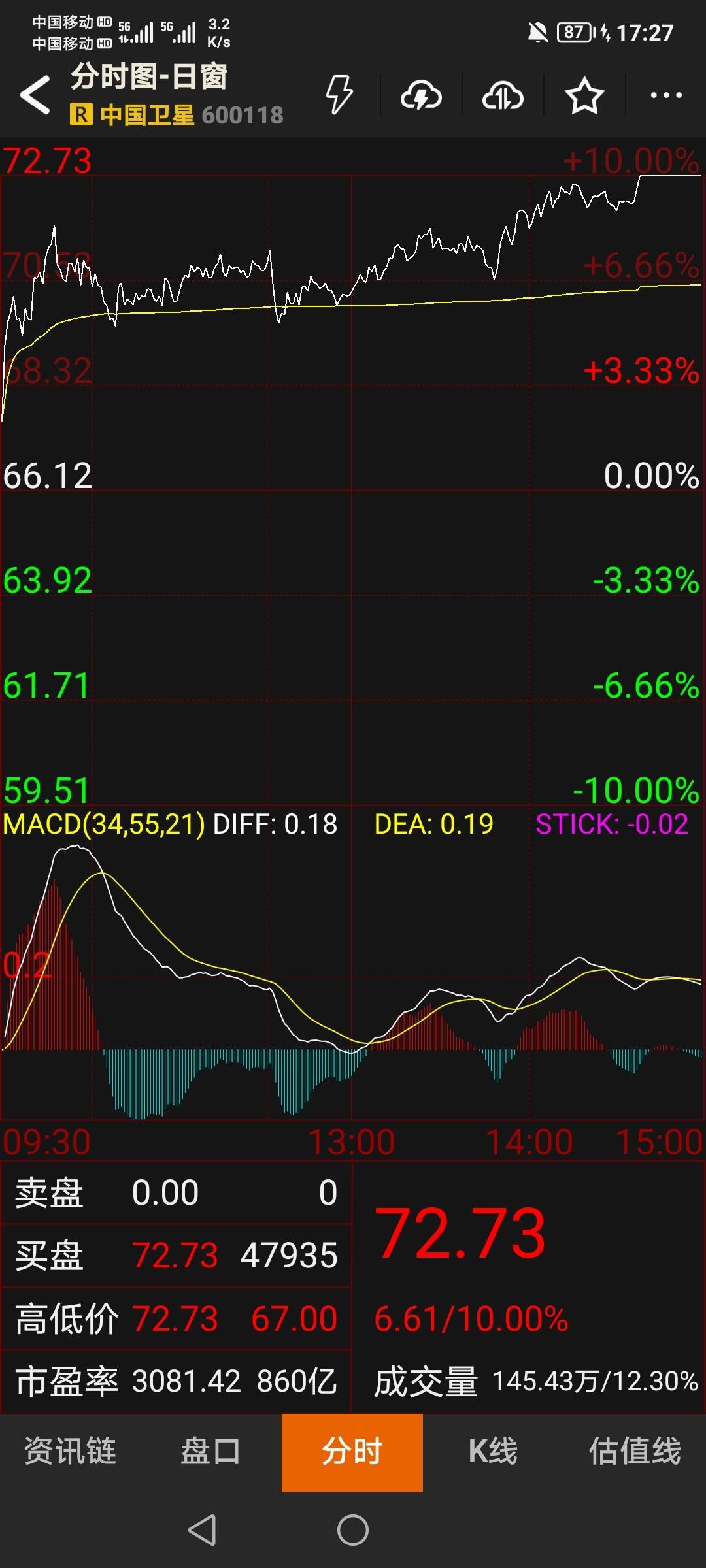Tap the 卖盘 0.00 row
Image resolution: width=706 pixels, height=1568 pixels.
click(x=176, y=1192)
